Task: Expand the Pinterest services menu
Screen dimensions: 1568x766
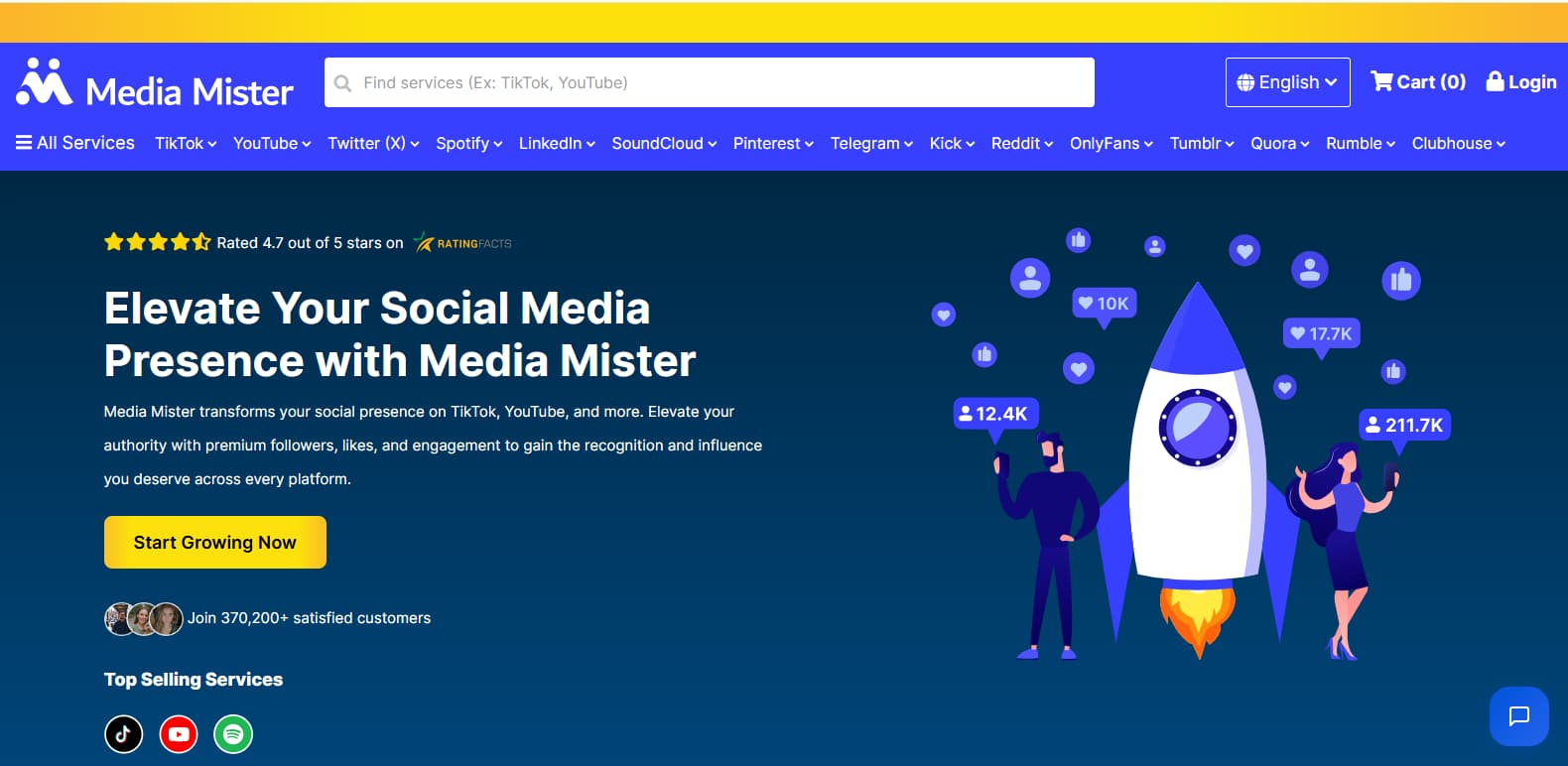Action: (773, 143)
